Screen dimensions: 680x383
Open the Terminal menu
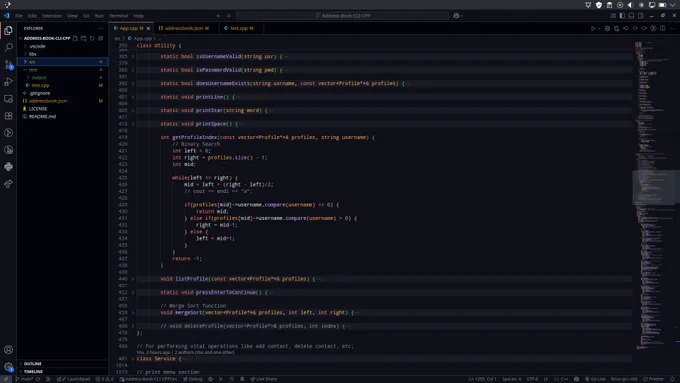pyautogui.click(x=118, y=16)
